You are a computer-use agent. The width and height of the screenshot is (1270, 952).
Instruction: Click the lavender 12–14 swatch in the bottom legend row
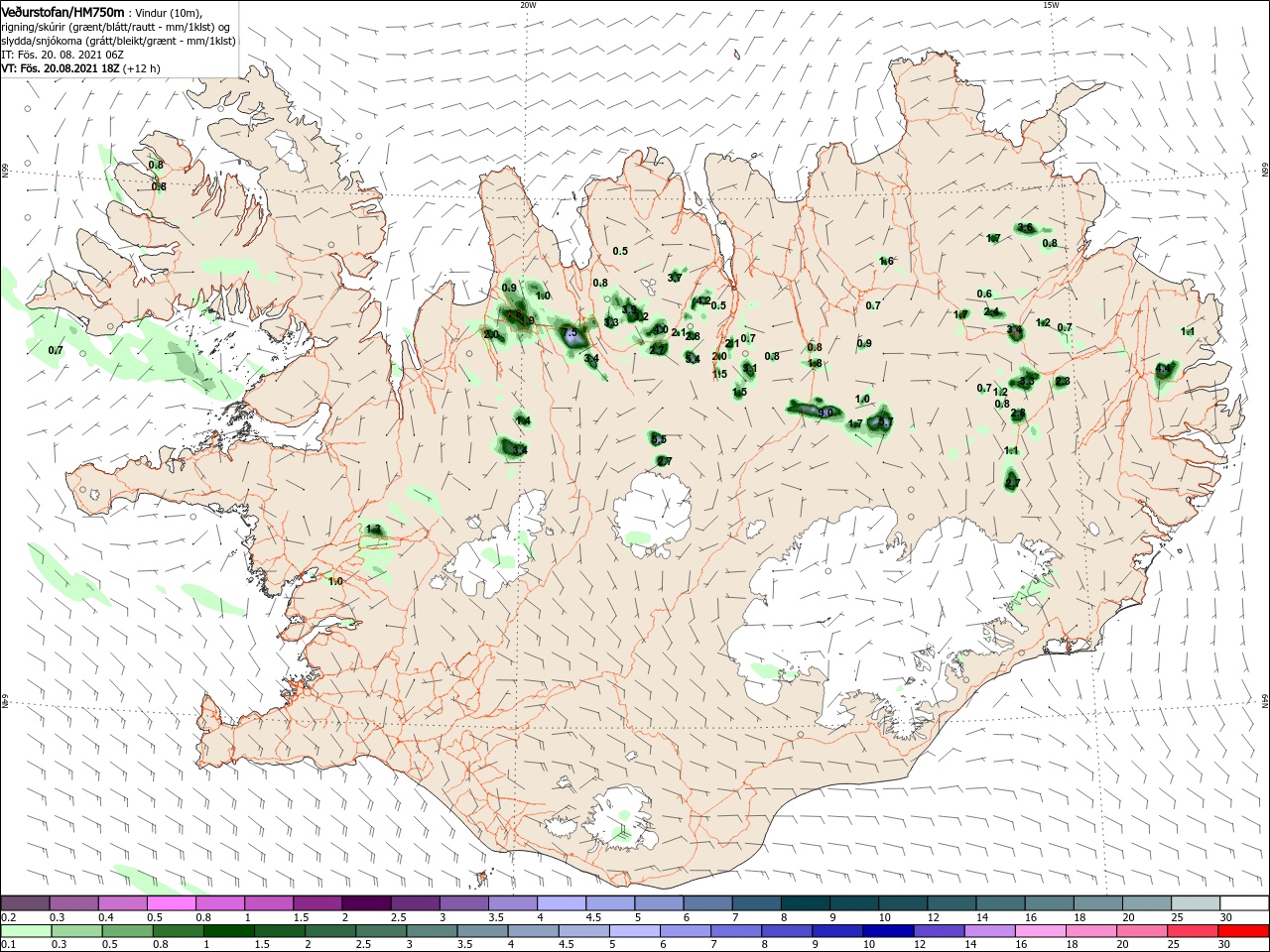939,931
